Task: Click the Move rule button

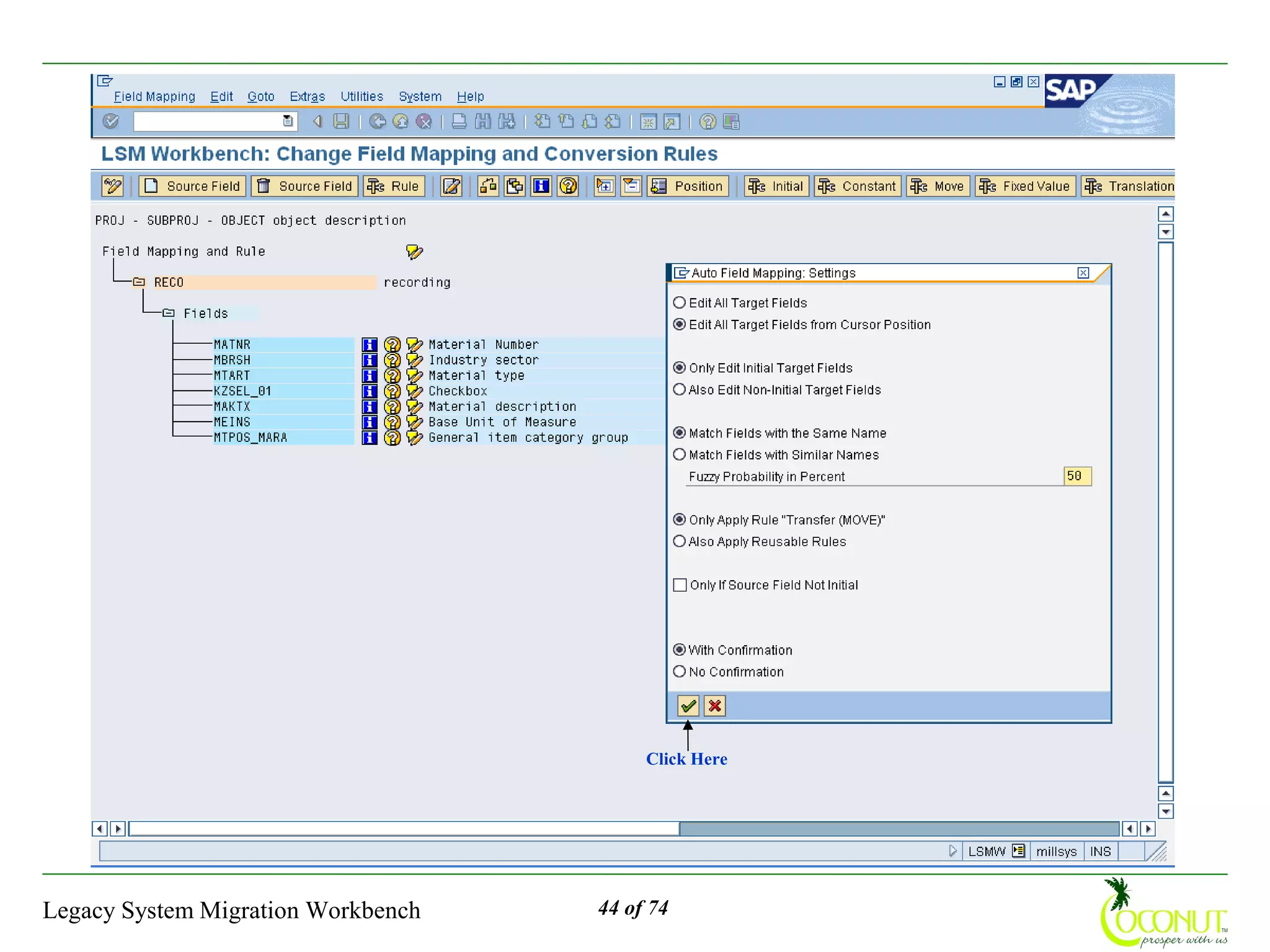Action: point(938,186)
